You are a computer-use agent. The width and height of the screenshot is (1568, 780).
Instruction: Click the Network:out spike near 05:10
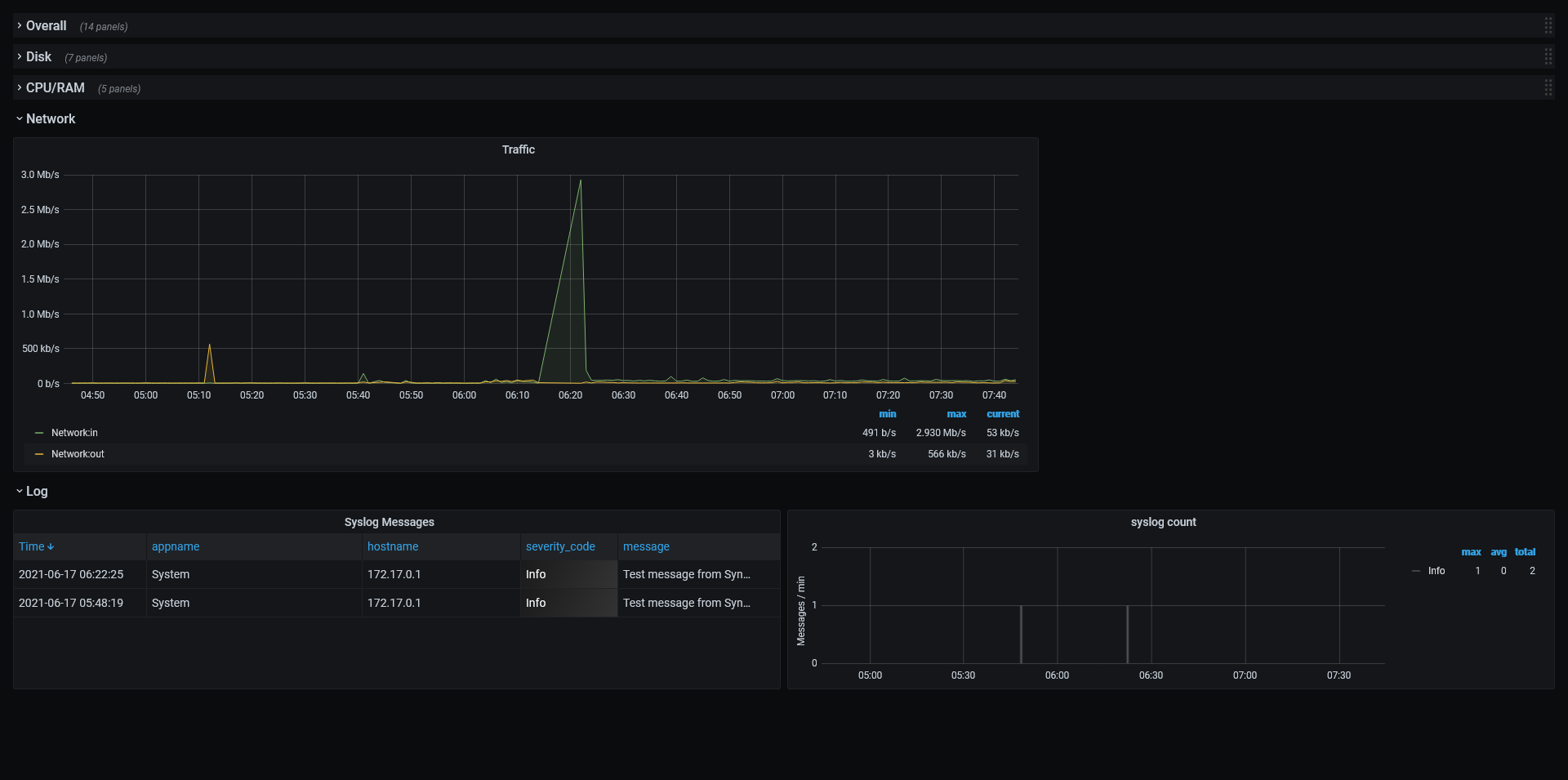[210, 345]
